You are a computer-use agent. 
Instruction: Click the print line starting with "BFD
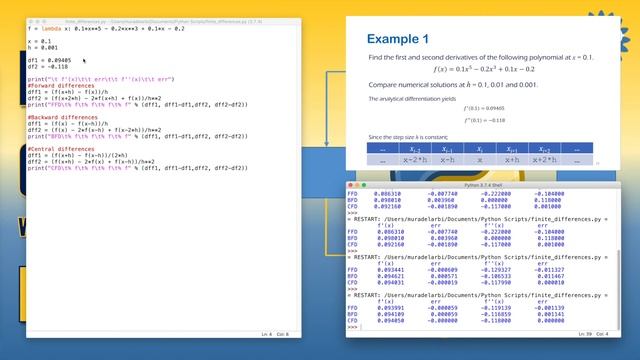[138, 136]
